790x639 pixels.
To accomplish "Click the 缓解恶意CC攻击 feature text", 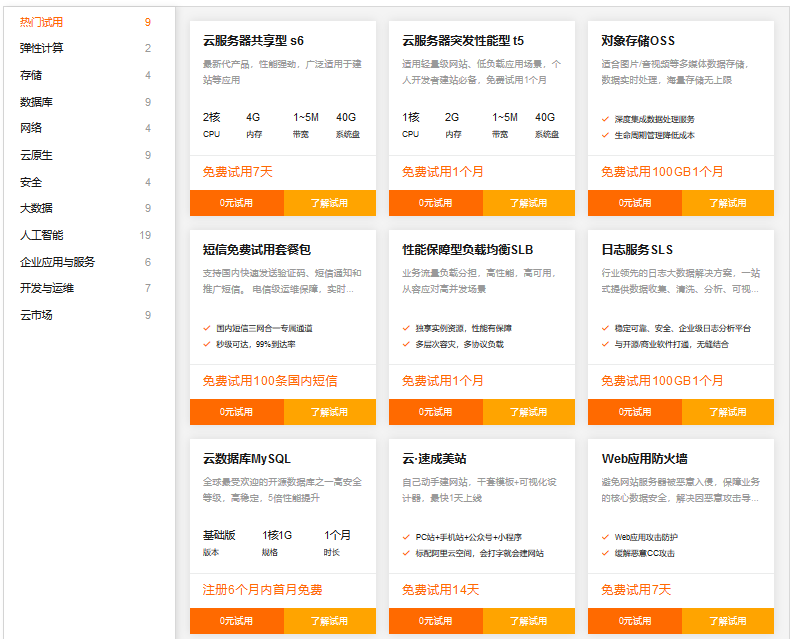I will (x=644, y=553).
